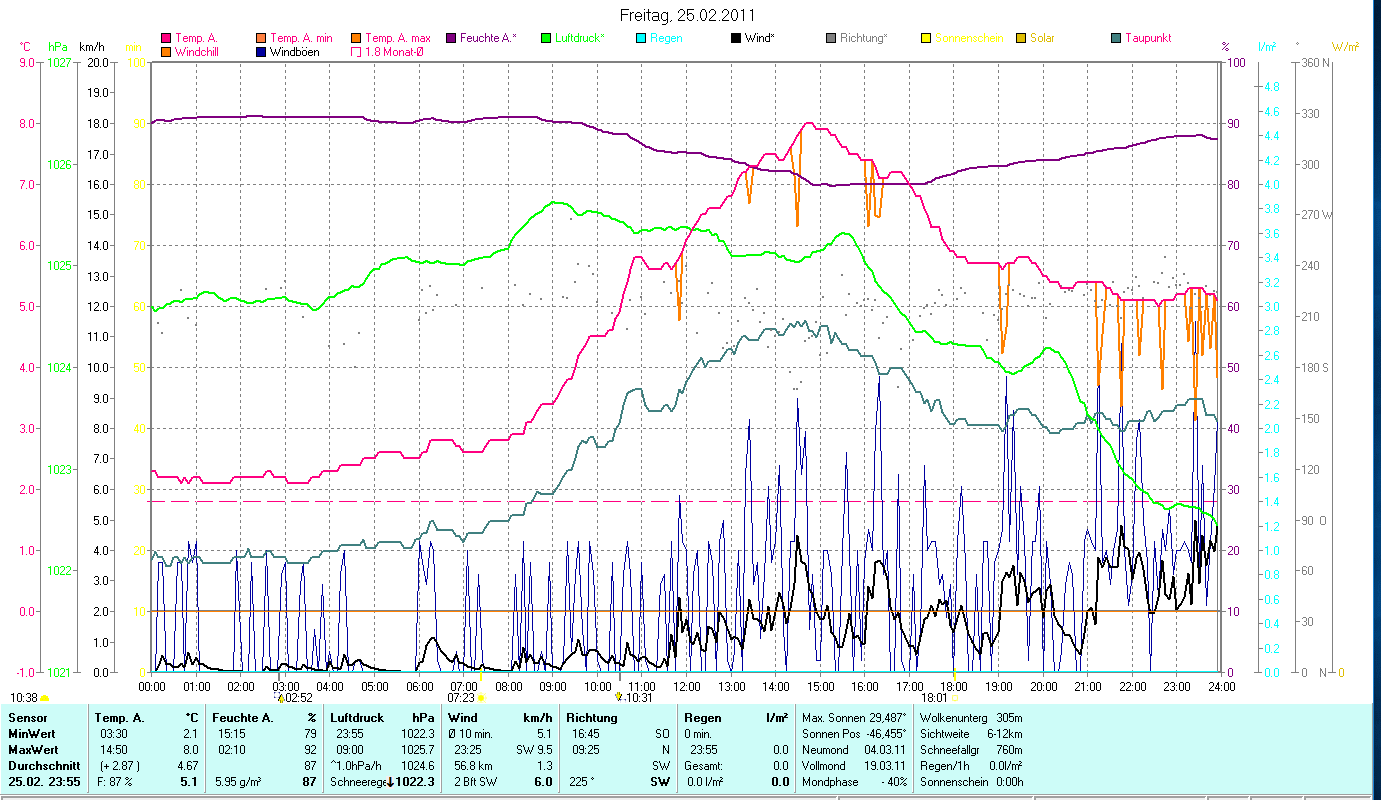Viewport: 1381px width, 800px height.
Task: Click the pink Temp. A. legend swatch
Action: (166, 38)
